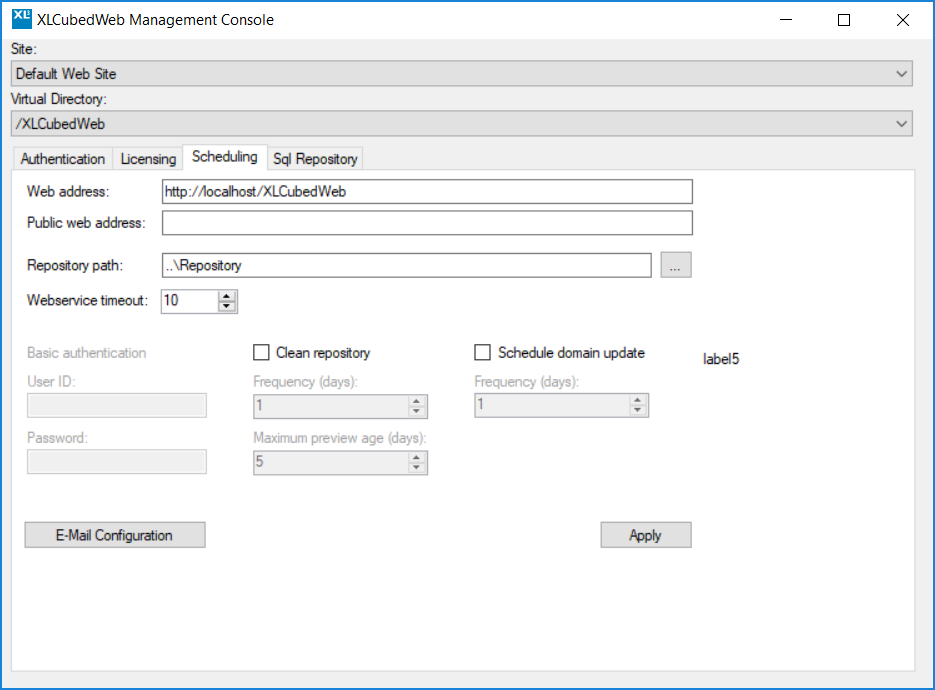The image size is (935, 690).
Task: Click the Repository path field
Action: [407, 265]
